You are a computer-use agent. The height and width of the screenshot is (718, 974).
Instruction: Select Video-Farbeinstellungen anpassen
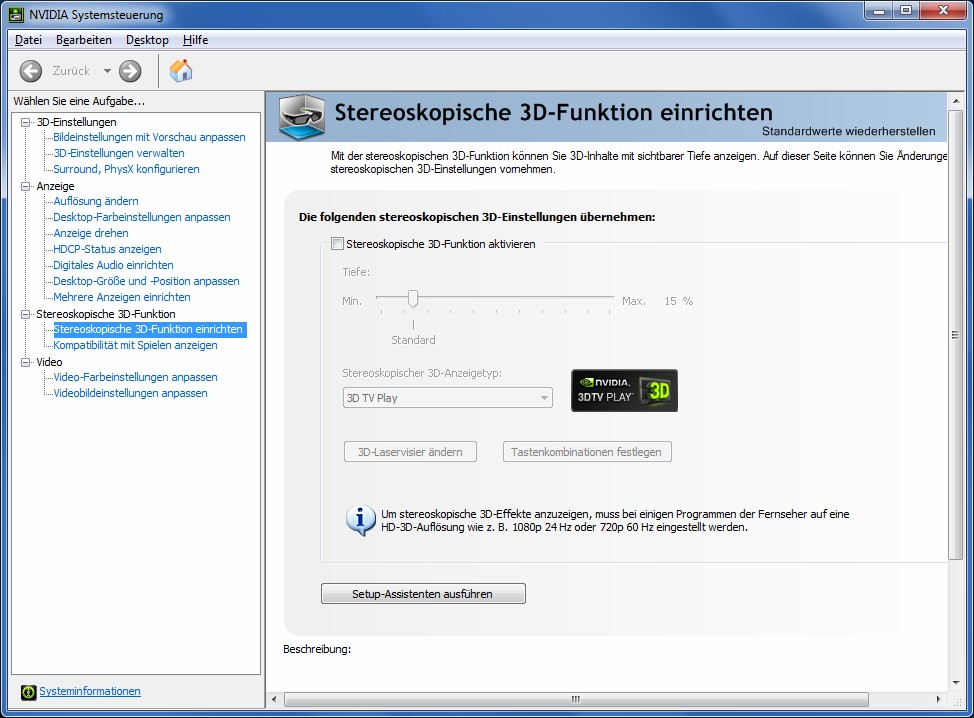pyautogui.click(x=135, y=377)
